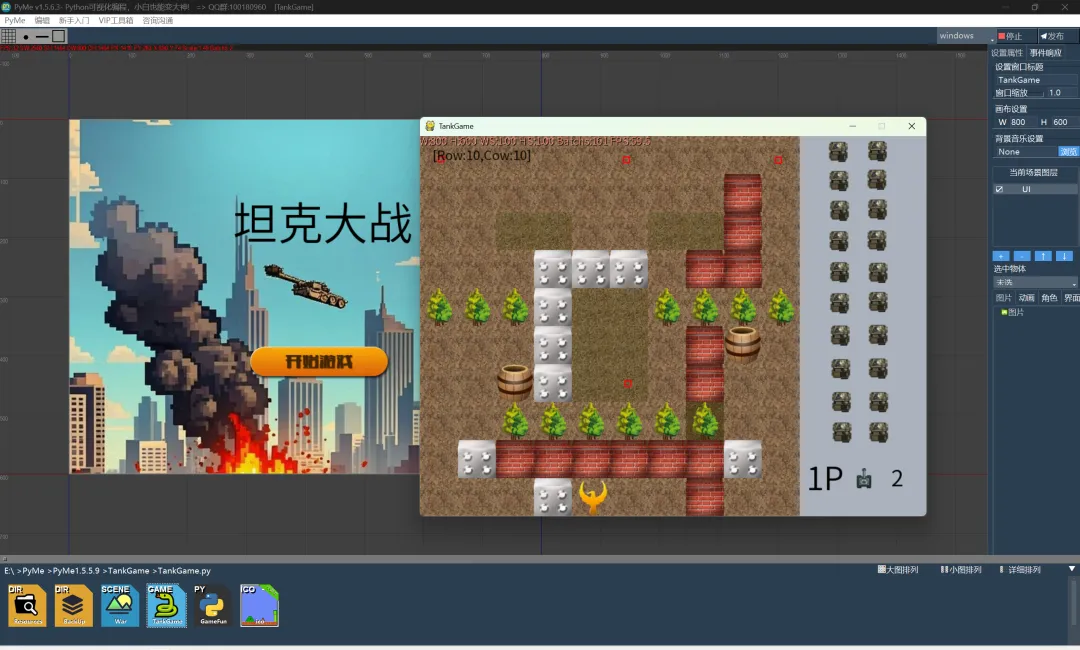
Task: Open the 选中物体 未选 dropdown
Action: click(x=1035, y=282)
